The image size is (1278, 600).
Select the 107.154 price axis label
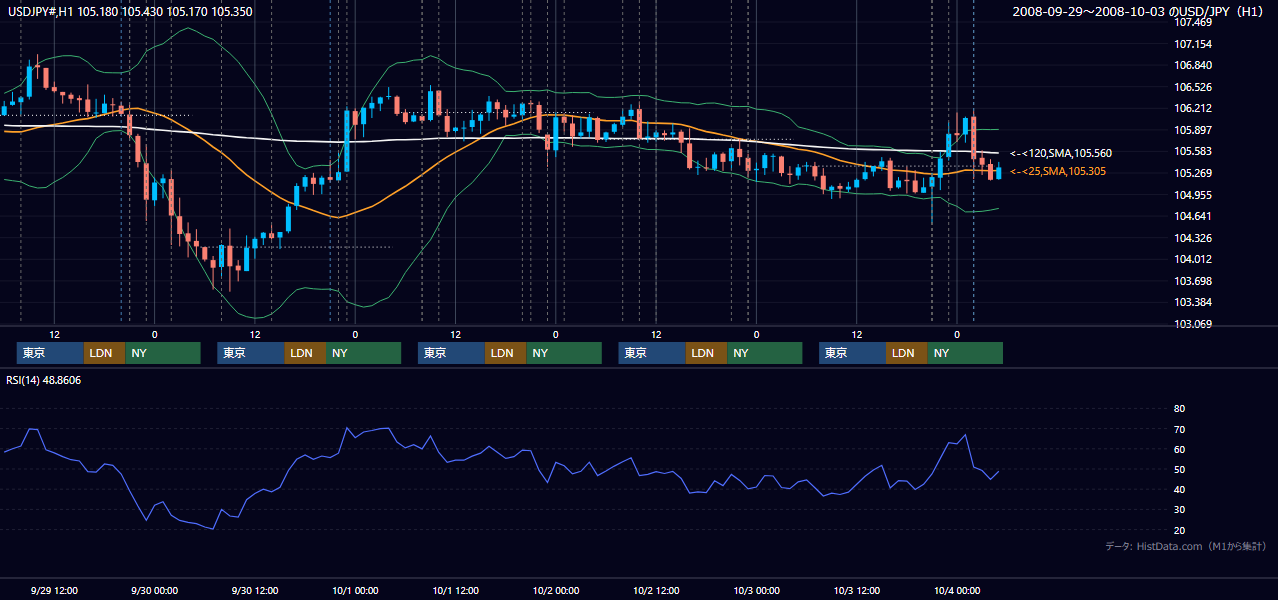[x=1195, y=44]
